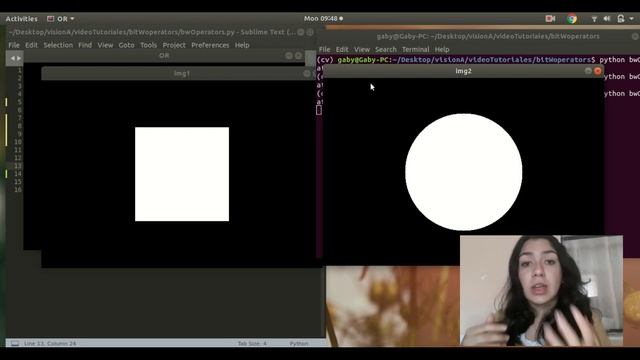The height and width of the screenshot is (360, 640).
Task: Open the clock showing Mon 09:48
Action: [323, 18]
